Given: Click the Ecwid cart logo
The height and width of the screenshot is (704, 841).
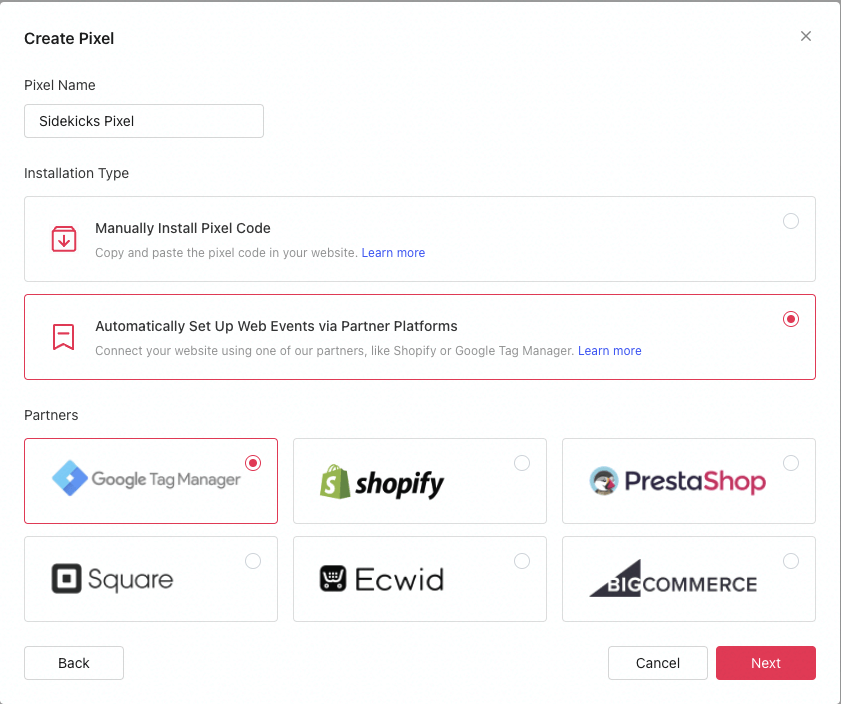Looking at the screenshot, I should coord(333,579).
